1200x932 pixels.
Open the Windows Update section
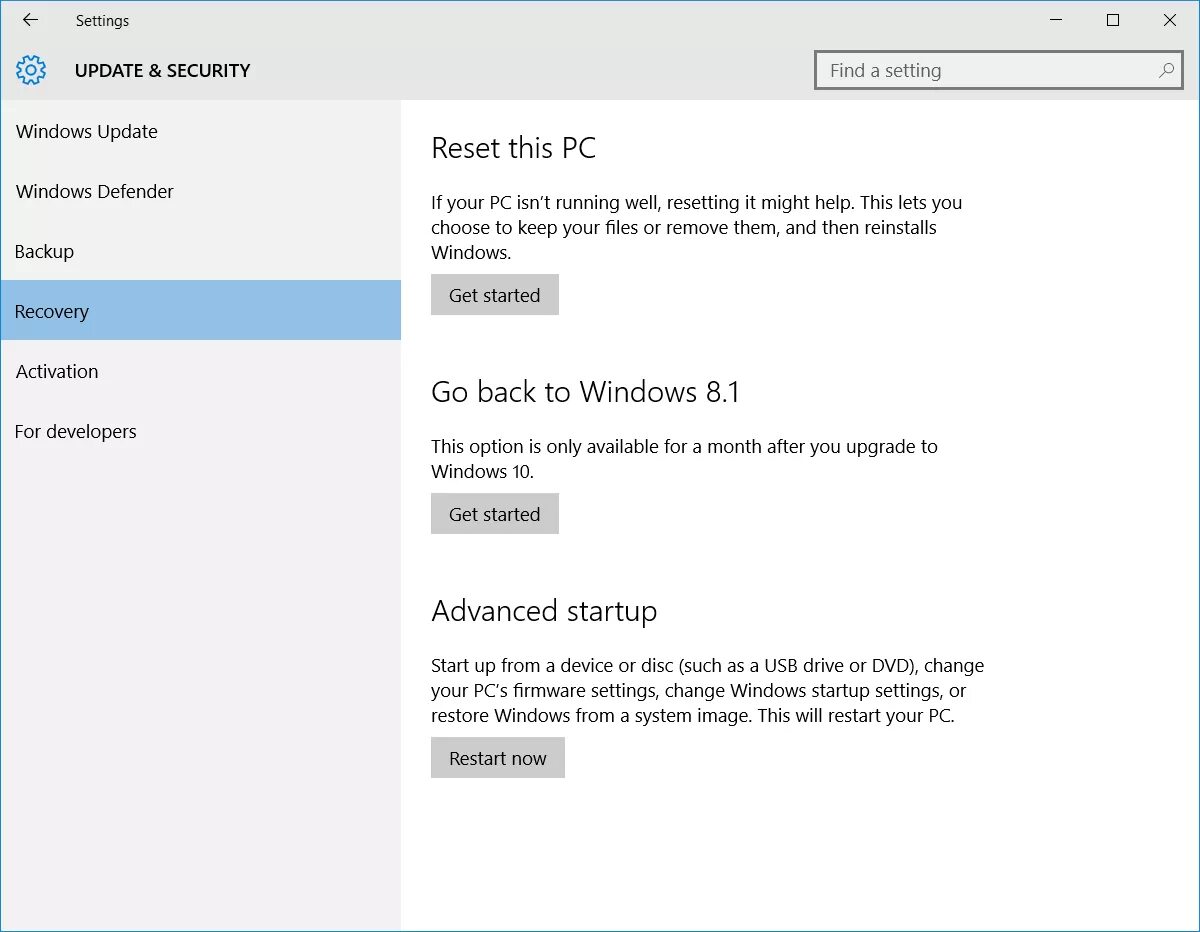[87, 132]
